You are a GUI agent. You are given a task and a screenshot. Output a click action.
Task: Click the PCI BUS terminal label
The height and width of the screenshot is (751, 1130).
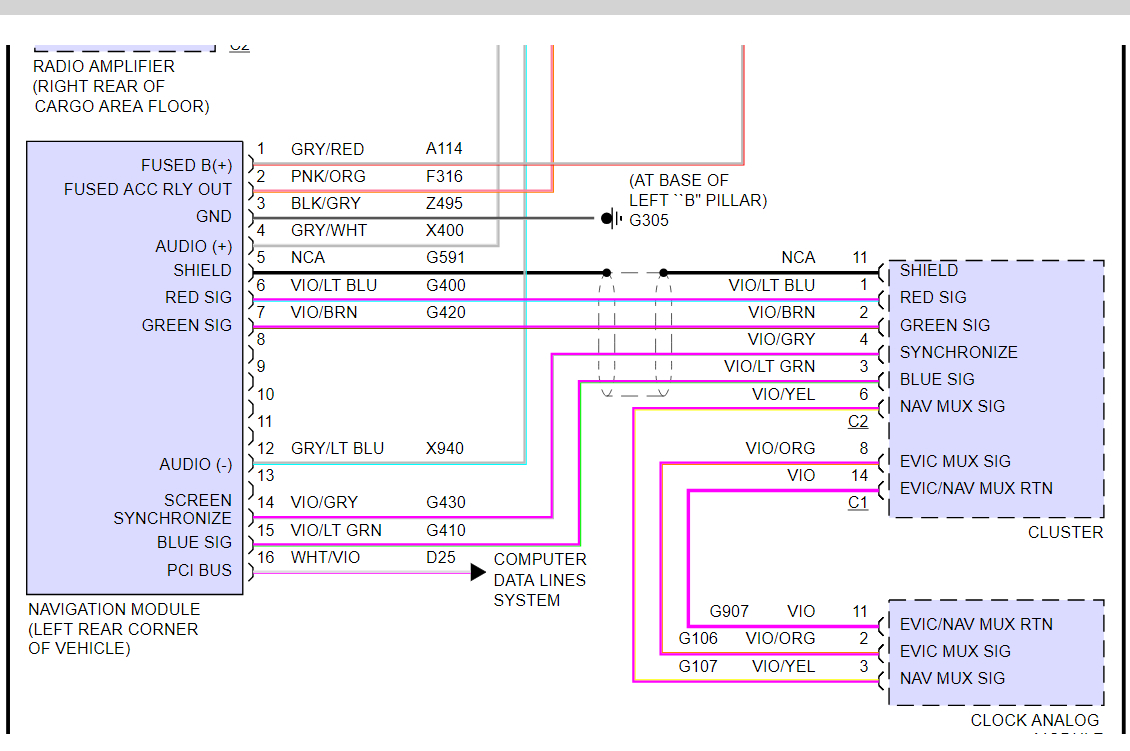pyautogui.click(x=199, y=570)
